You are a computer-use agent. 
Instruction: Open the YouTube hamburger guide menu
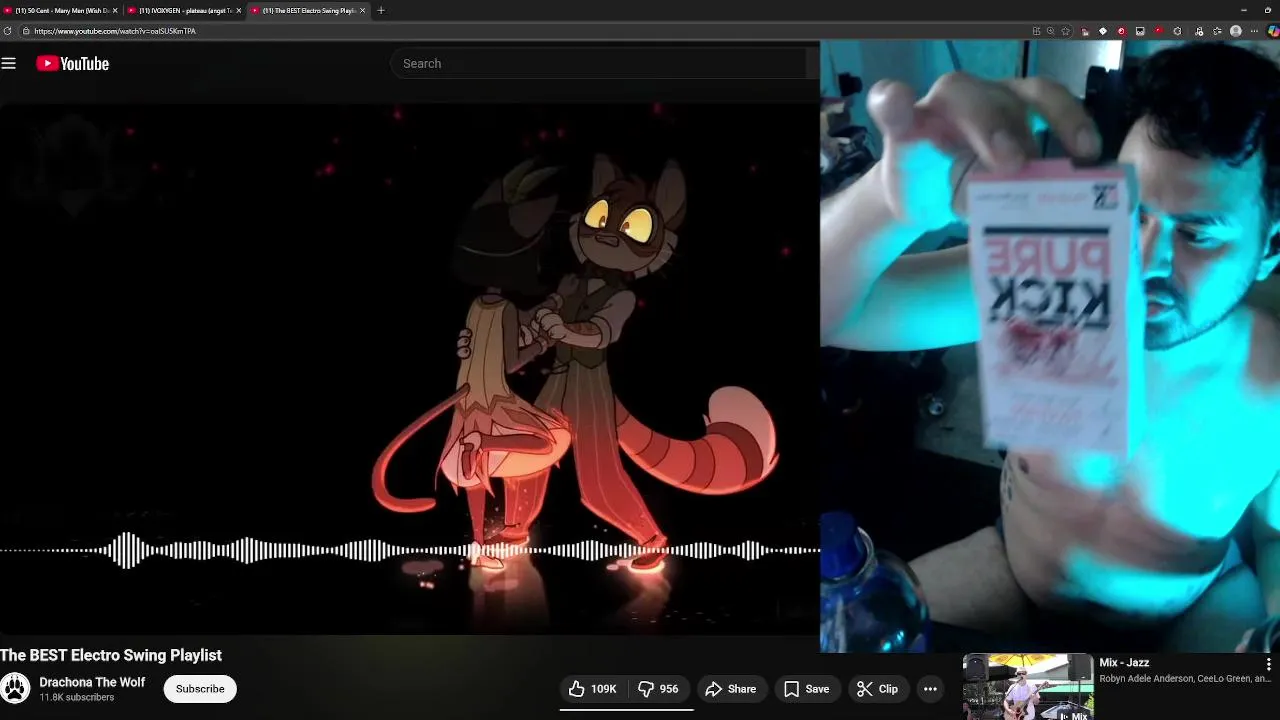tap(9, 63)
